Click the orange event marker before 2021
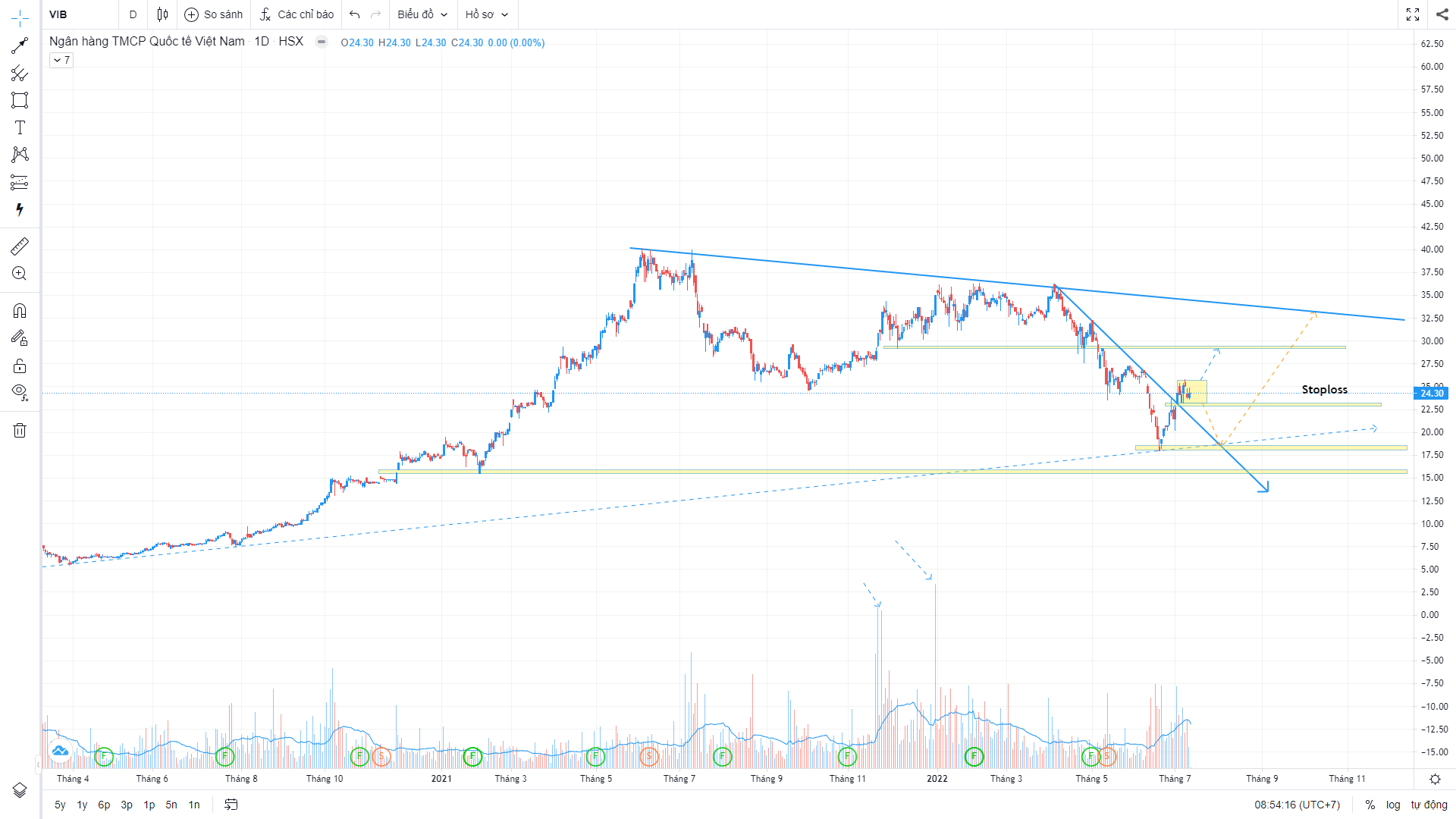The image size is (1456, 819). [x=381, y=756]
